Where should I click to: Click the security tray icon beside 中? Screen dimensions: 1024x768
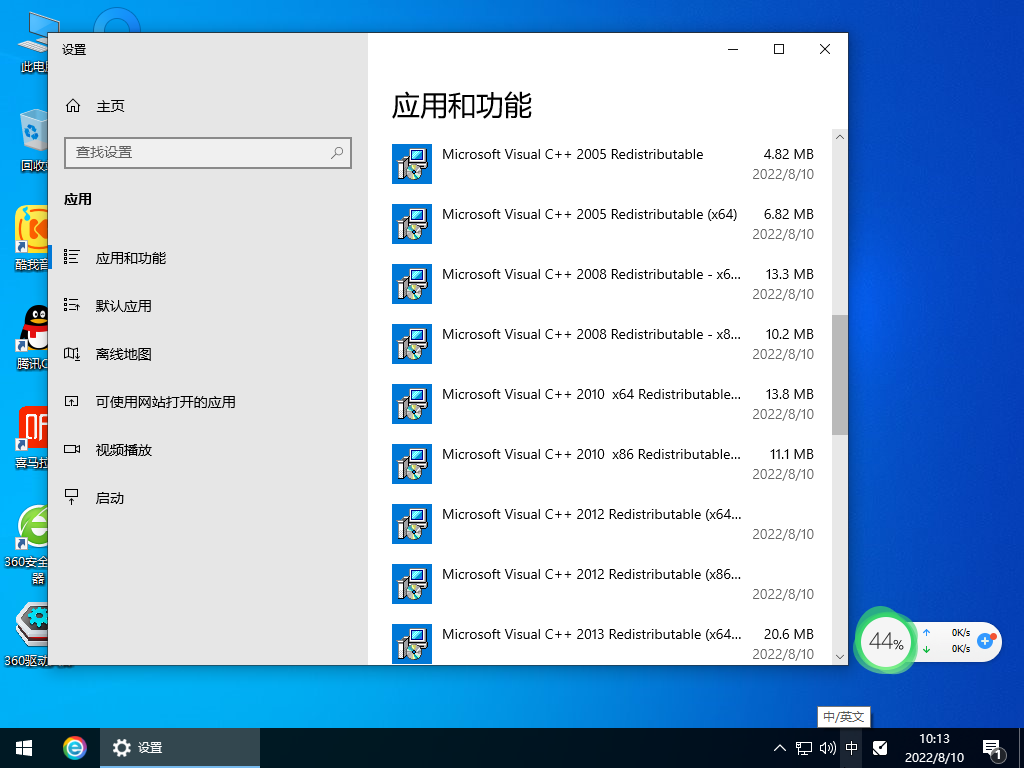click(x=880, y=748)
